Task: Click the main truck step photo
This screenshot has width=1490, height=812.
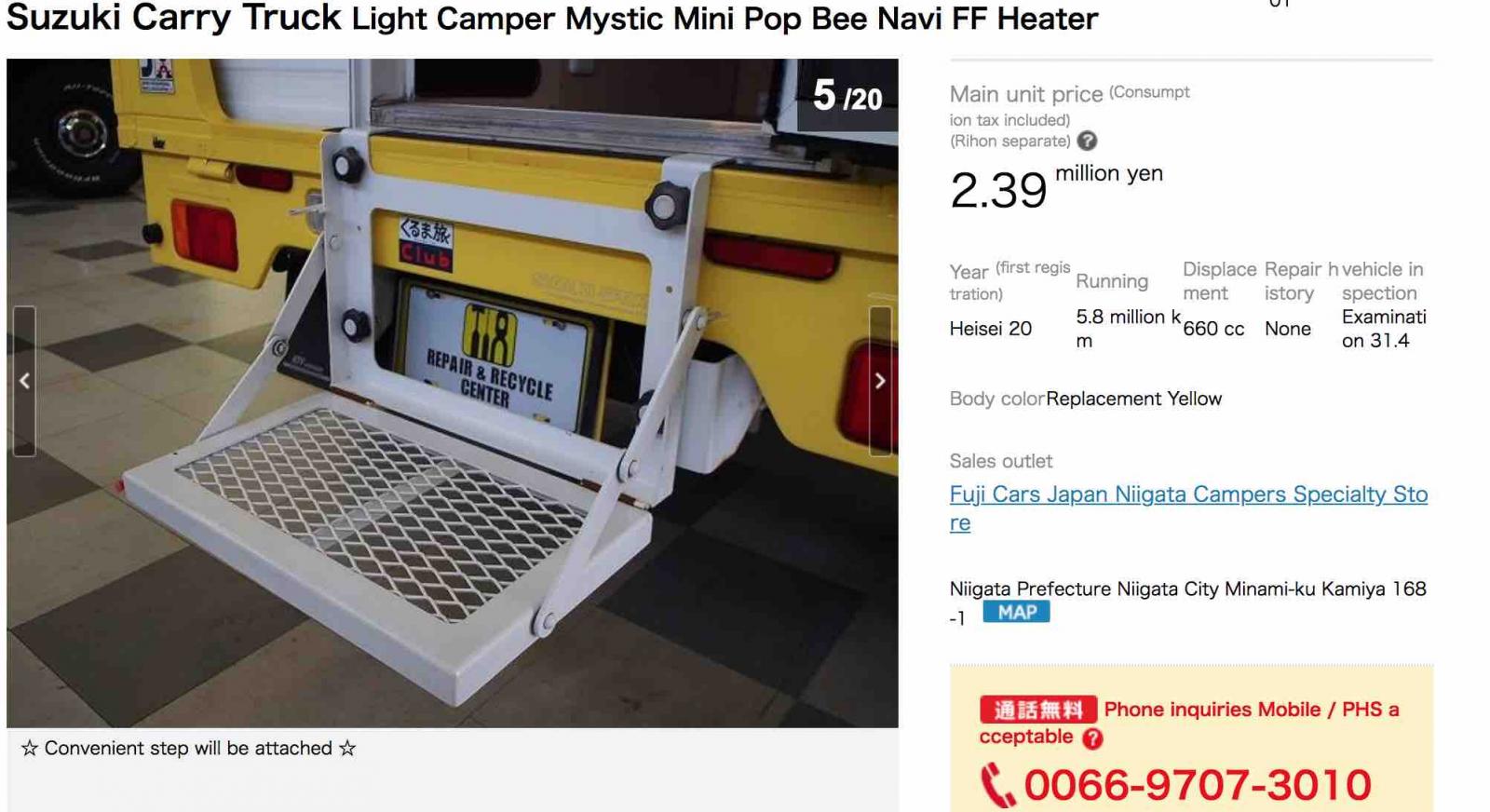Action: pyautogui.click(x=453, y=393)
